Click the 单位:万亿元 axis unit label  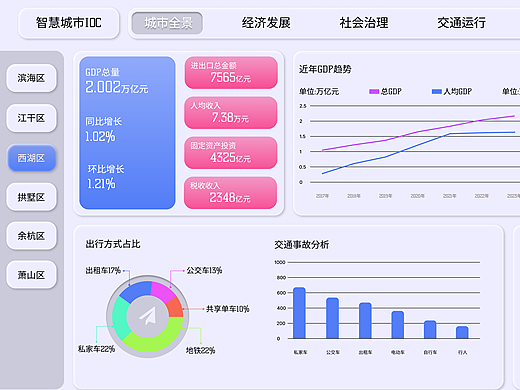pyautogui.click(x=319, y=92)
